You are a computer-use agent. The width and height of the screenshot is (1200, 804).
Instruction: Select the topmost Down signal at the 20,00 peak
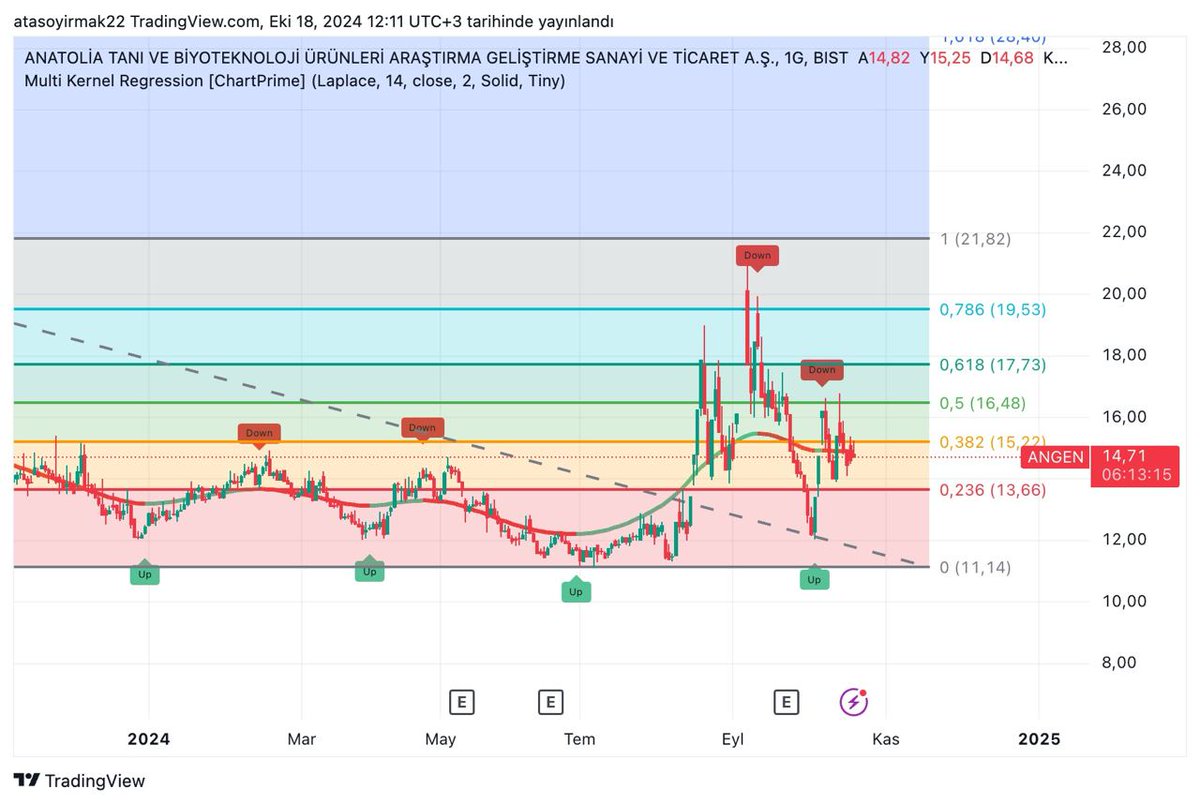click(757, 256)
